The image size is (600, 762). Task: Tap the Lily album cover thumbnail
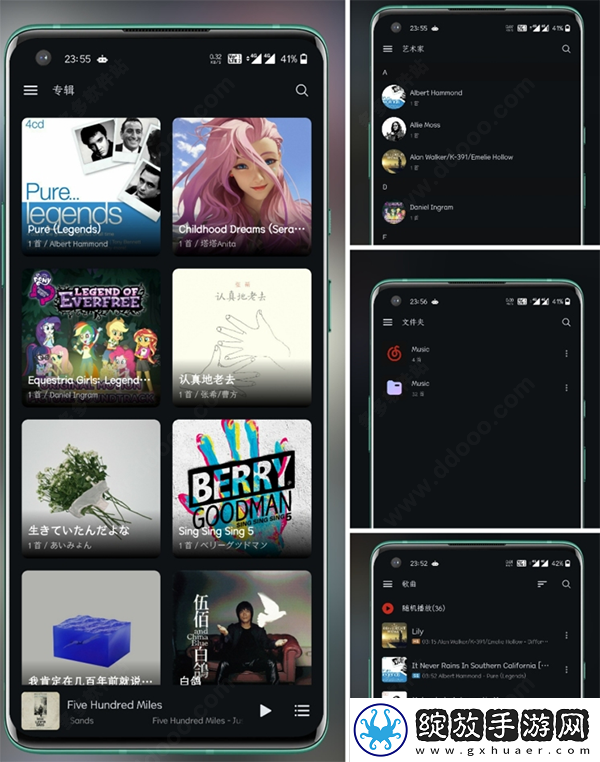pos(394,636)
